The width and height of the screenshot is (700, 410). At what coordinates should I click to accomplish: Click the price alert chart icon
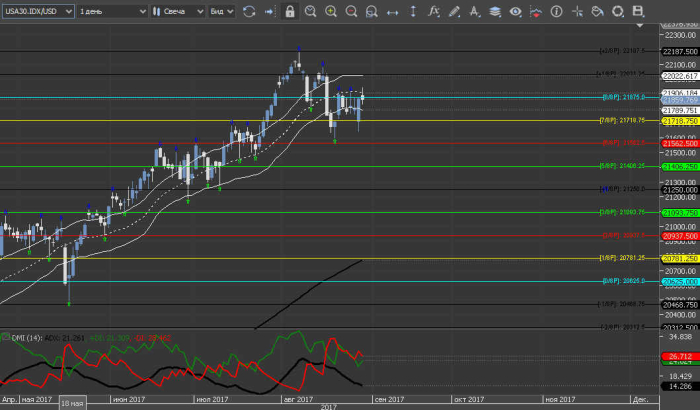(536, 12)
